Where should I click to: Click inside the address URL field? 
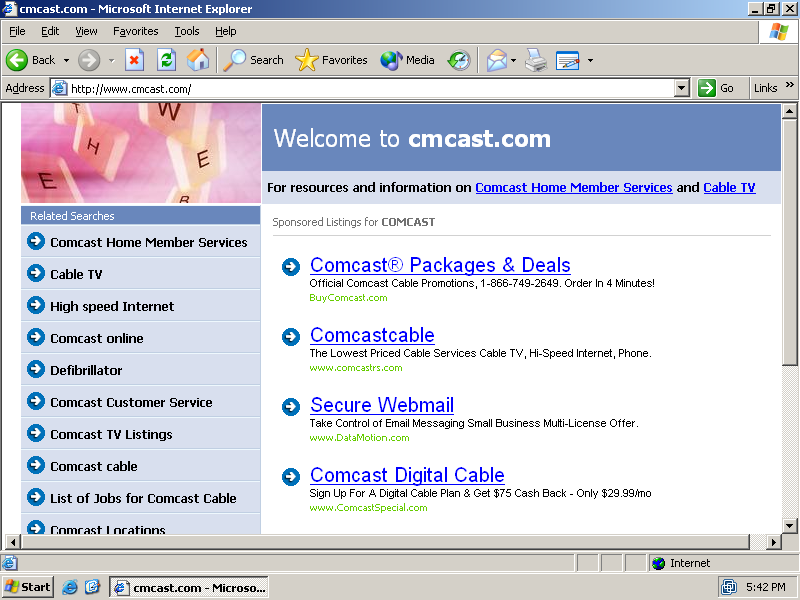[x=370, y=89]
